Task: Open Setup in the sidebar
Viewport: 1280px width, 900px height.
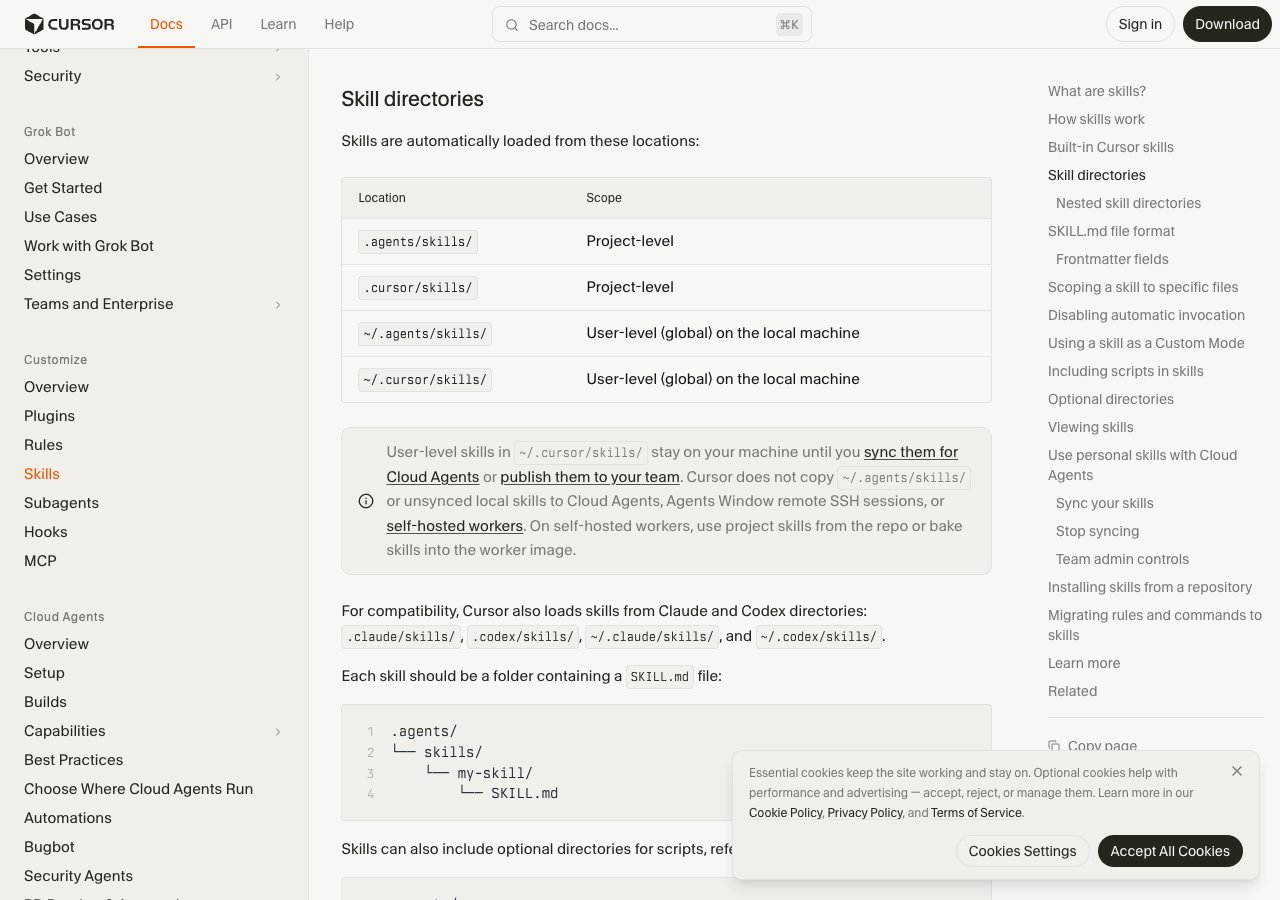Action: tap(44, 673)
